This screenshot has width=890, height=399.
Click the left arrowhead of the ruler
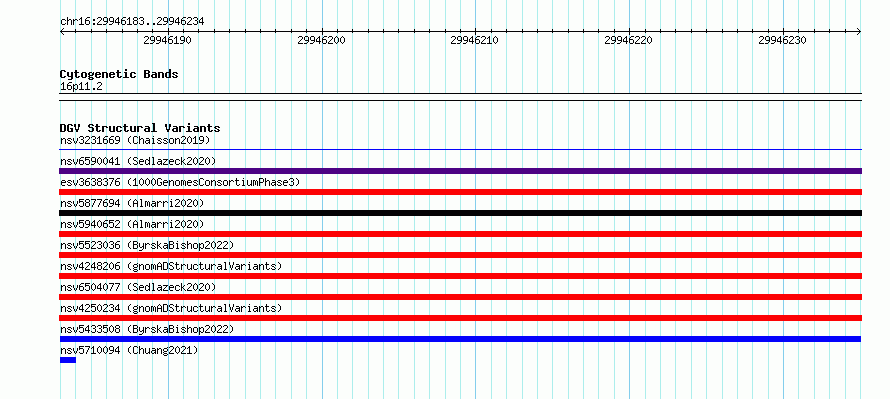click(x=62, y=31)
